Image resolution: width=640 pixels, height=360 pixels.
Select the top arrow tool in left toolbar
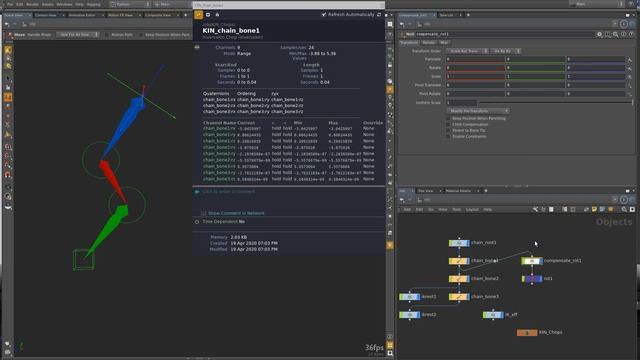click(x=8, y=78)
